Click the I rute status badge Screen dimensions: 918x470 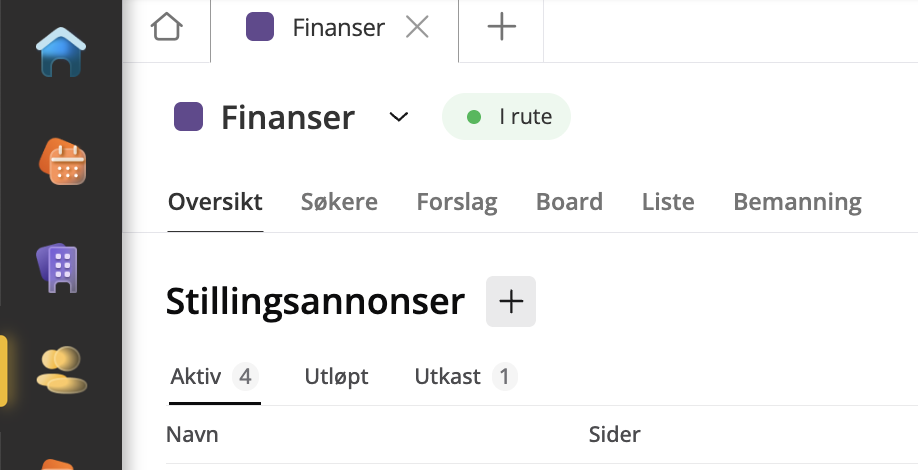point(506,117)
